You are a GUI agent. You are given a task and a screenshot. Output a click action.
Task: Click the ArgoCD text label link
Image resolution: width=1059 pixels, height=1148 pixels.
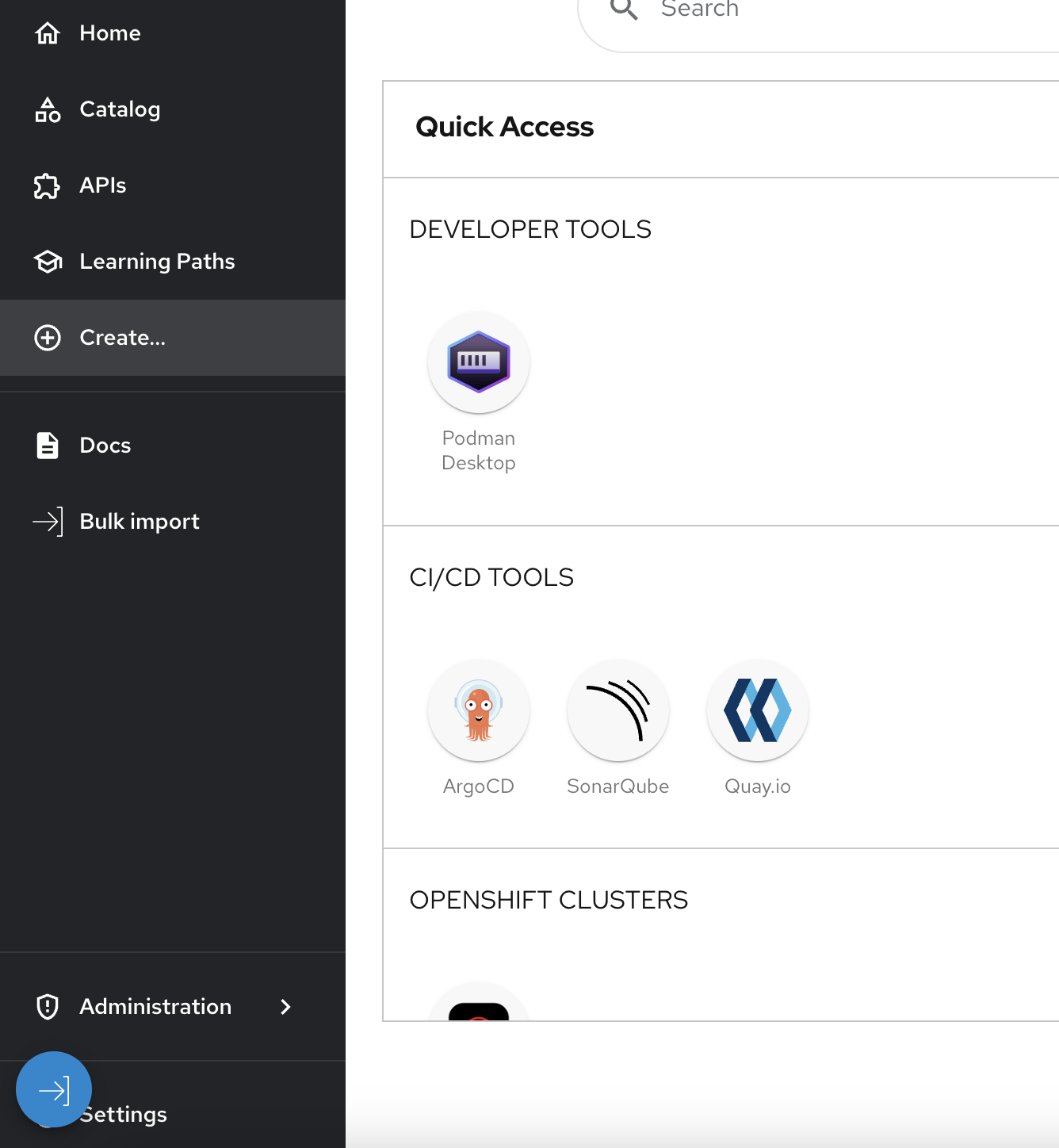click(479, 786)
